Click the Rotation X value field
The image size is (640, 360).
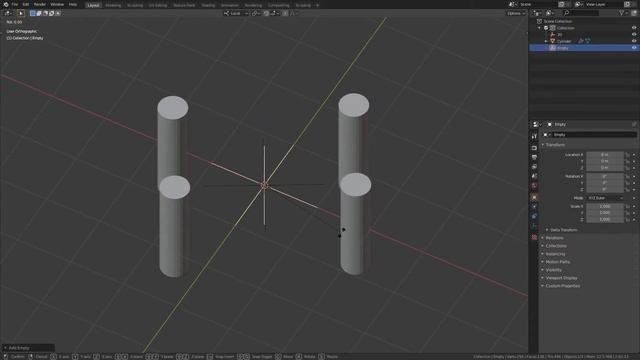(x=605, y=176)
